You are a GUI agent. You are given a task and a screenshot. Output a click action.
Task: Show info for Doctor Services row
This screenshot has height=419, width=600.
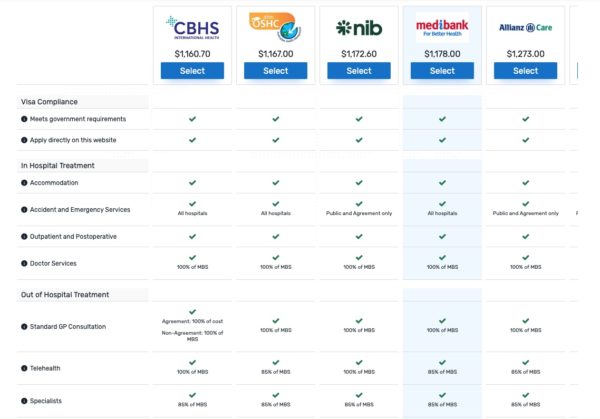[x=24, y=263]
